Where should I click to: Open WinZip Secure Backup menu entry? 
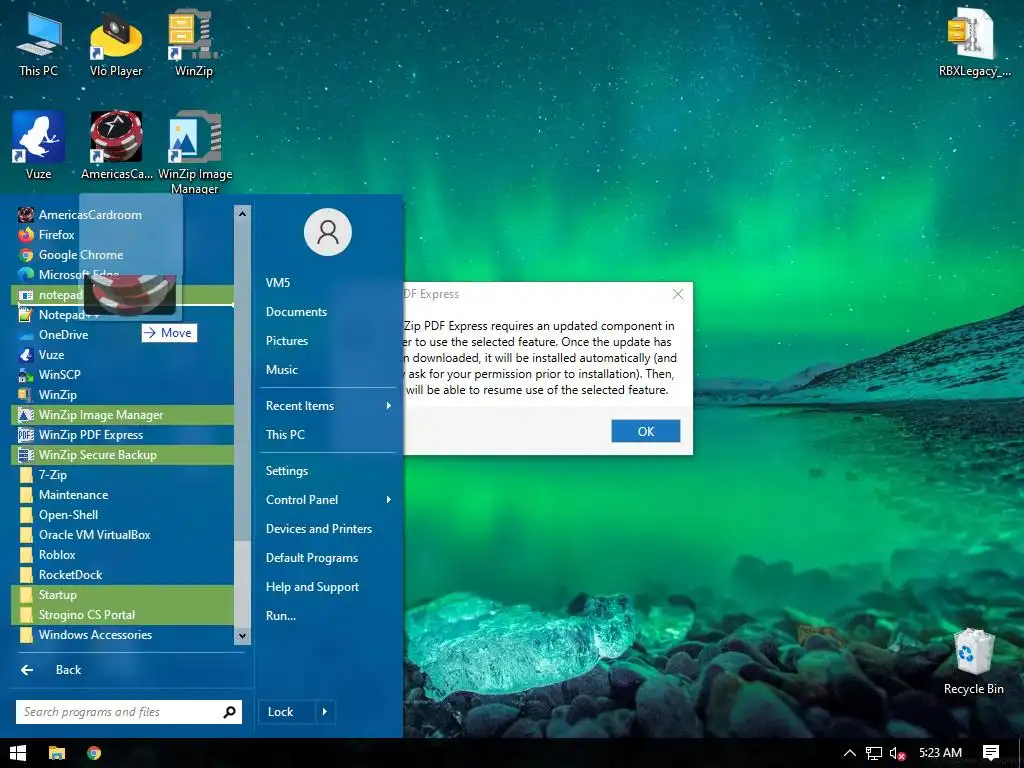click(122, 455)
